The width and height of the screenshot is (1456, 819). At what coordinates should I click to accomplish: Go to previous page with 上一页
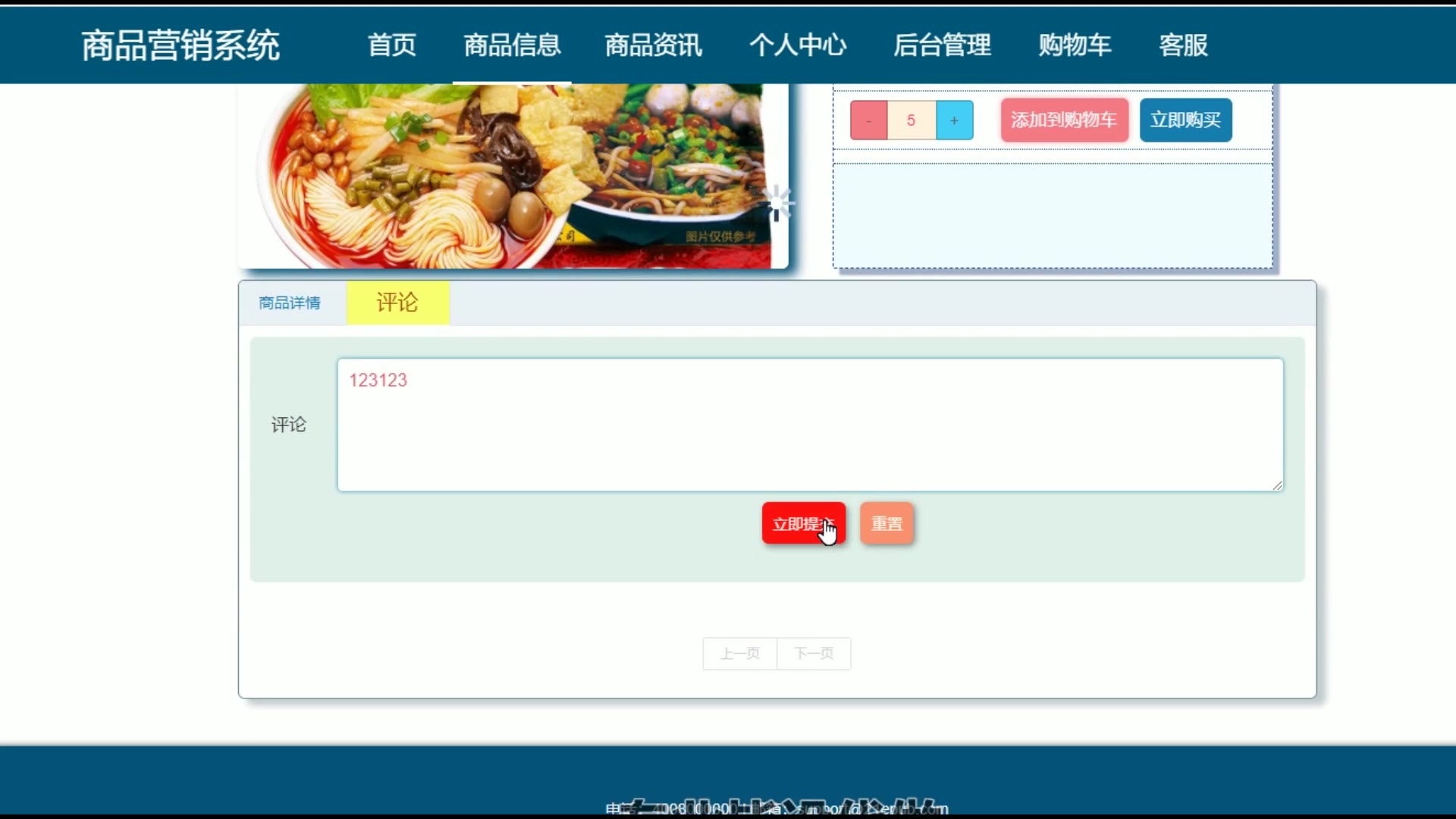[x=739, y=654]
